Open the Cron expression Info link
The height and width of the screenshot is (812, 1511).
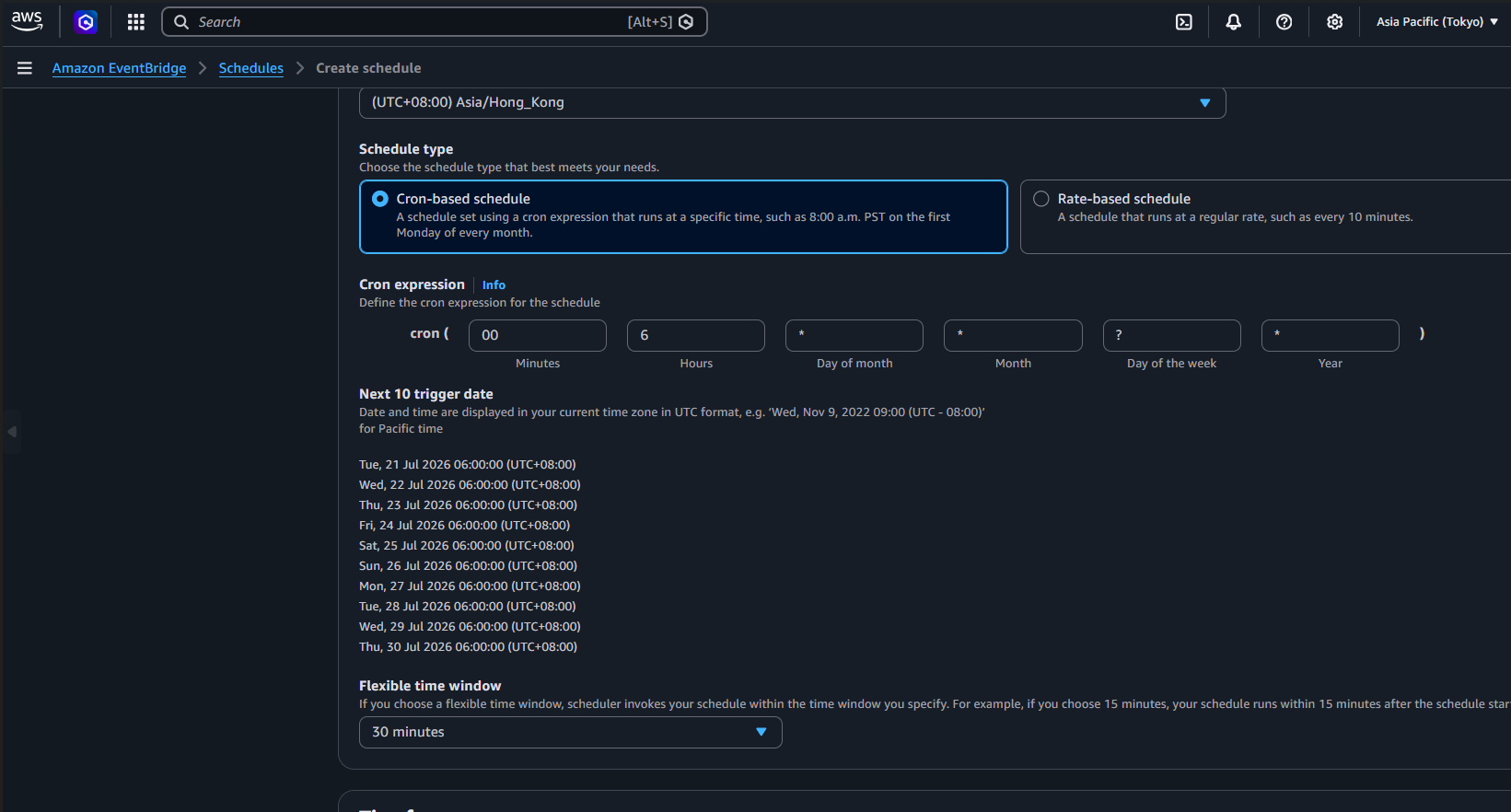point(494,285)
